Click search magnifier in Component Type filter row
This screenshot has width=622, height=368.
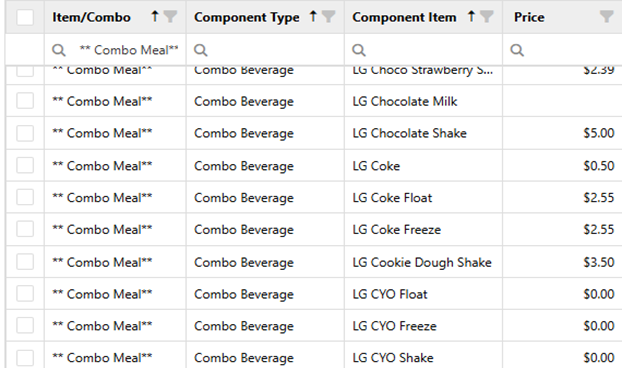pos(201,50)
